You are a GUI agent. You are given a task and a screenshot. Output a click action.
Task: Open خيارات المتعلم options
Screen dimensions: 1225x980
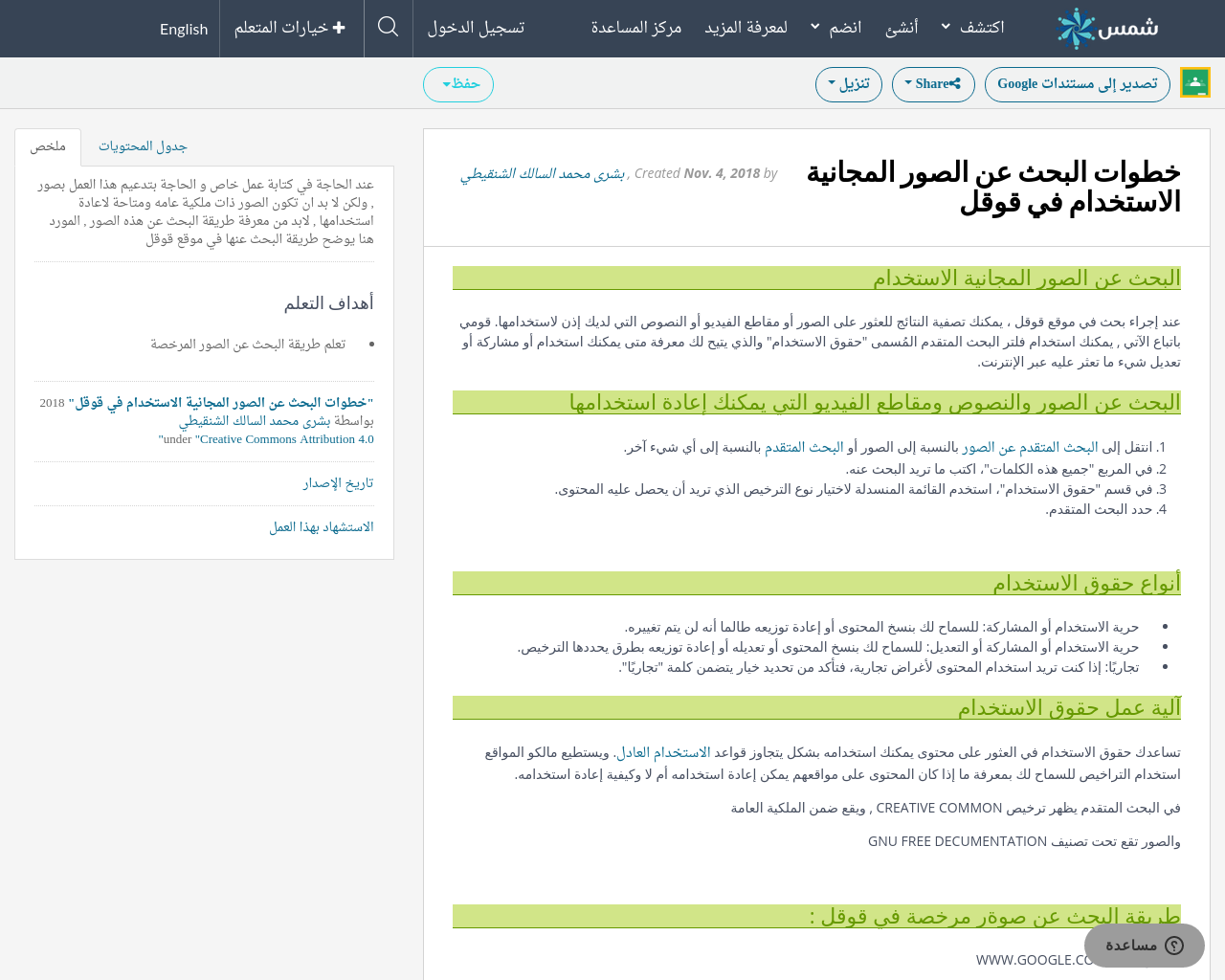click(x=290, y=28)
